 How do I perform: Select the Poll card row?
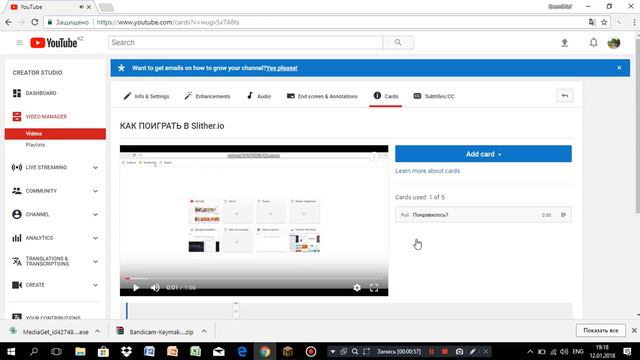click(483, 215)
